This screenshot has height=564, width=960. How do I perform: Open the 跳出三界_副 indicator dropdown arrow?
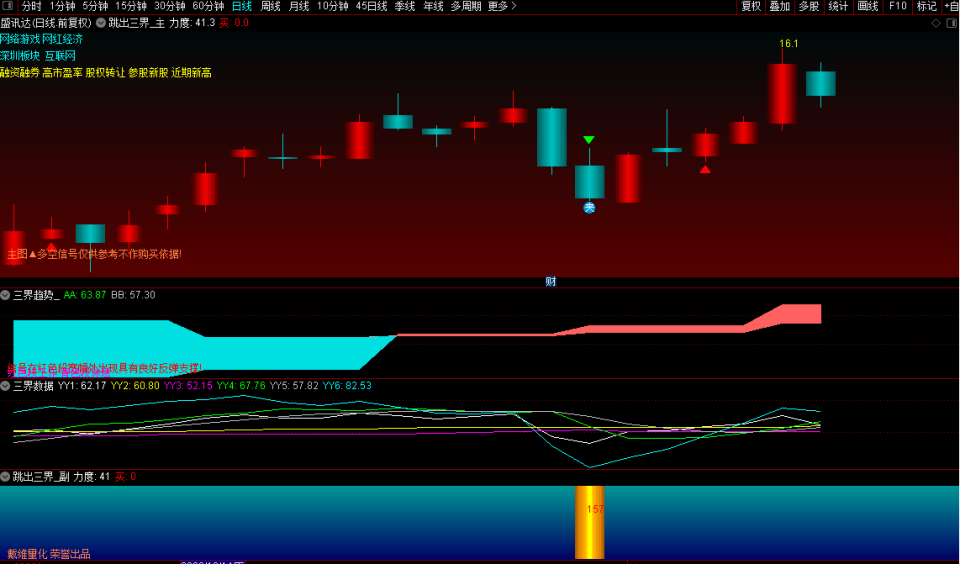click(x=6, y=477)
